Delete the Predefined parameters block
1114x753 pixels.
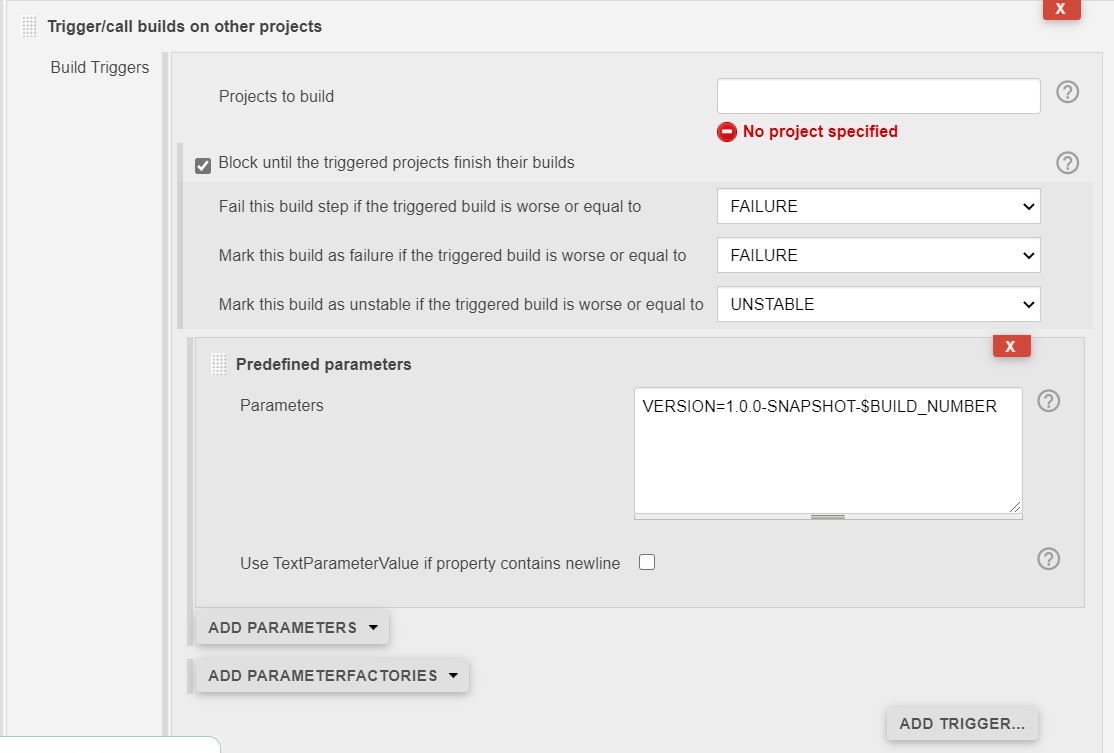[x=1012, y=347]
